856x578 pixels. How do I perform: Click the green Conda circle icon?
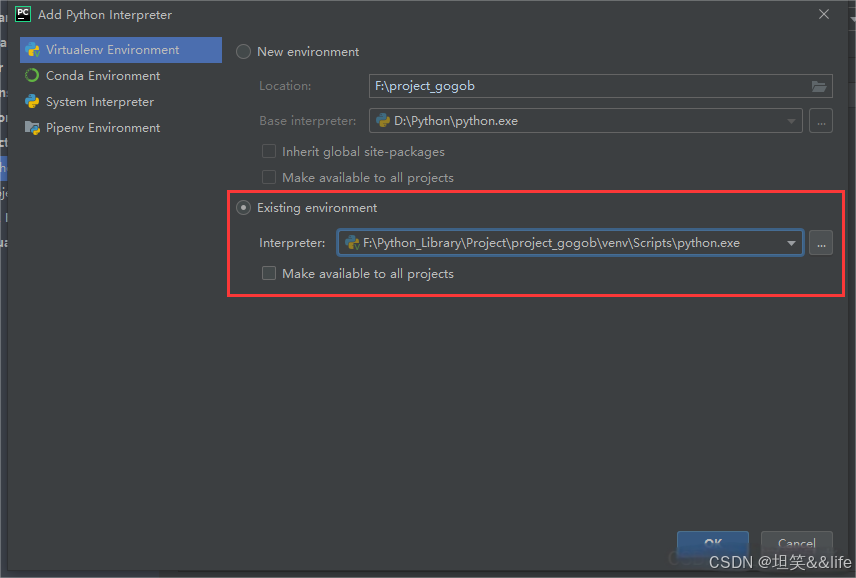point(32,75)
